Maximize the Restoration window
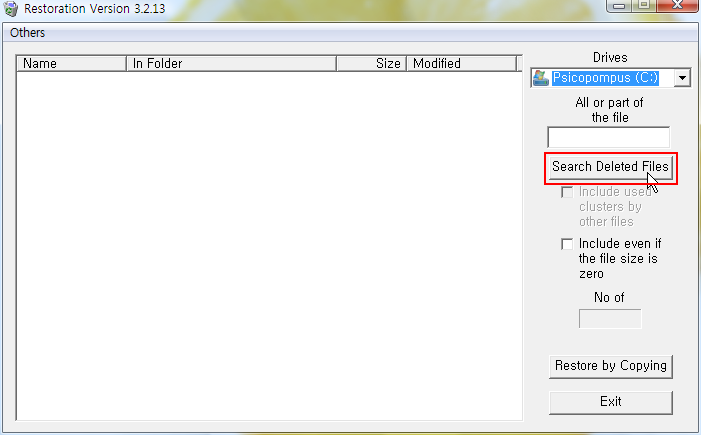The height and width of the screenshot is (435, 701). click(644, 5)
